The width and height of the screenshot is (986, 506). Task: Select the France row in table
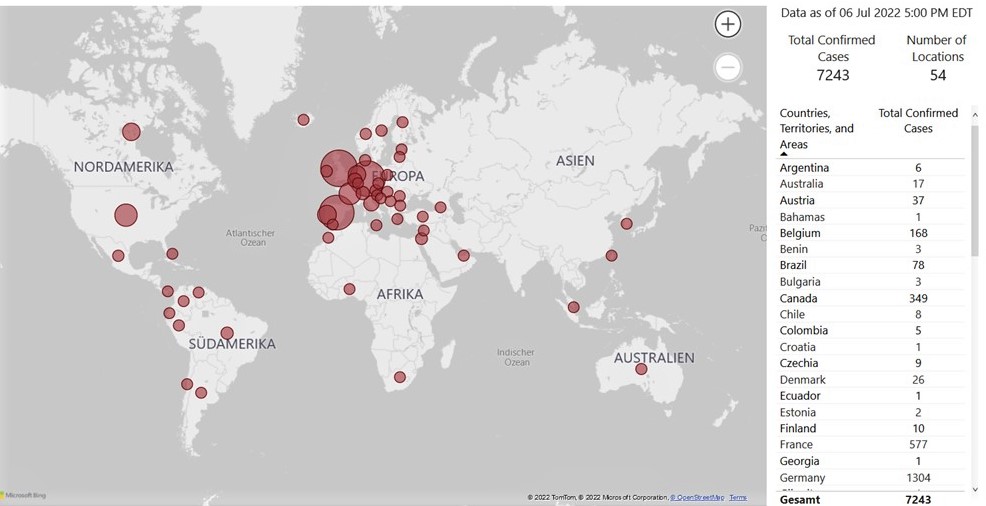pyautogui.click(x=871, y=444)
